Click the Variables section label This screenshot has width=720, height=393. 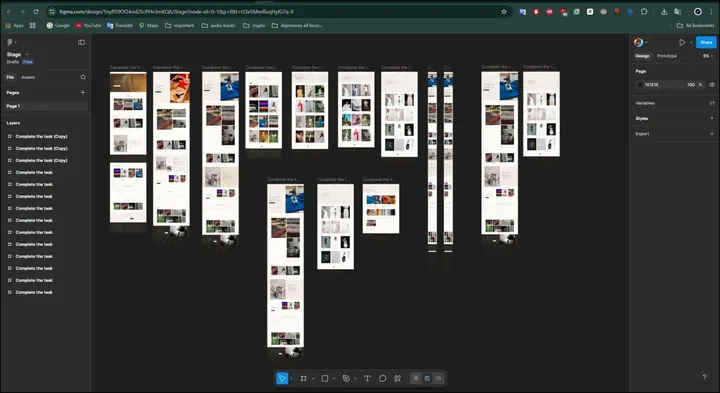645,103
